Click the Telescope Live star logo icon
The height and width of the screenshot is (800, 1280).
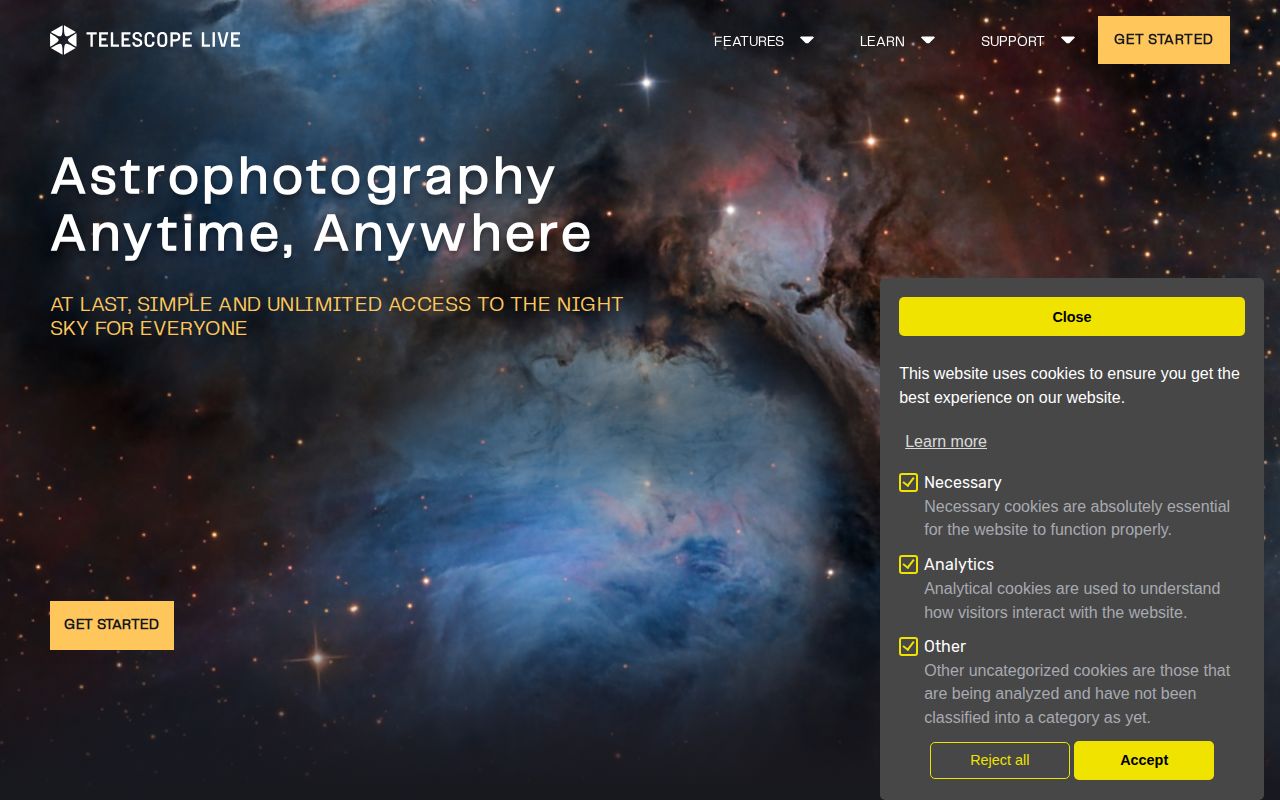tap(63, 40)
